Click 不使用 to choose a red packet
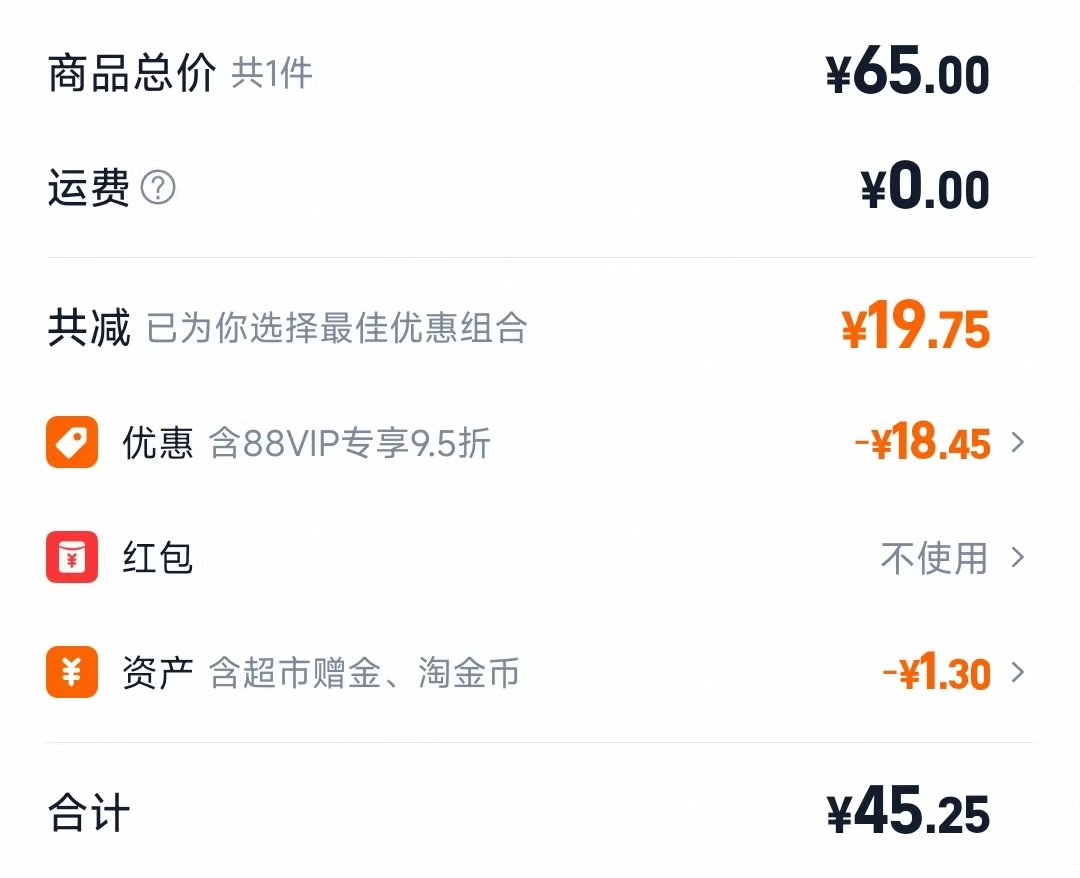This screenshot has height=878, width=1080. point(933,558)
